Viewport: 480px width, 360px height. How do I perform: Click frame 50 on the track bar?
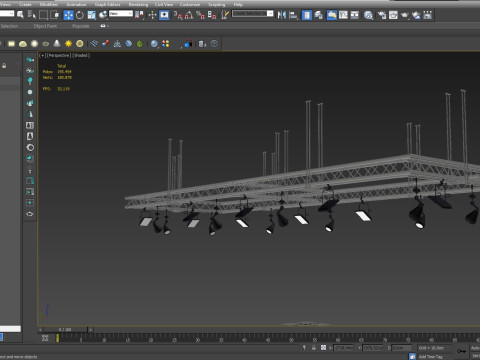(291, 339)
